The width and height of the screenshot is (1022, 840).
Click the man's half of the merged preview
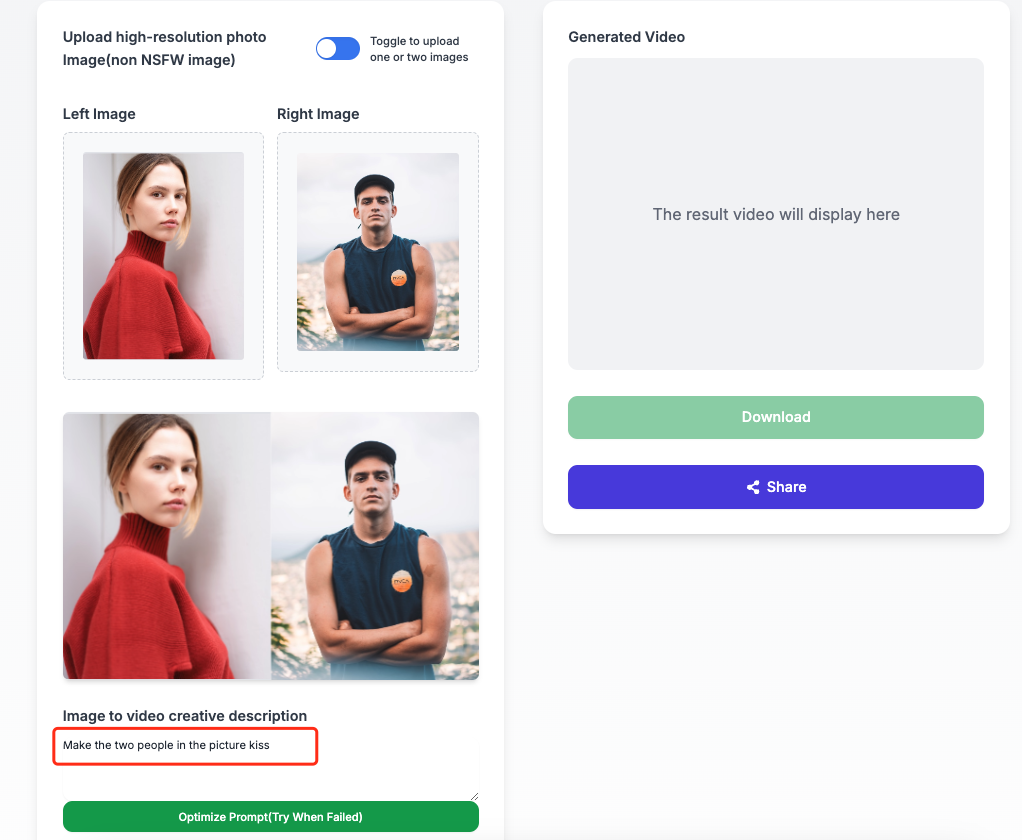pos(375,546)
